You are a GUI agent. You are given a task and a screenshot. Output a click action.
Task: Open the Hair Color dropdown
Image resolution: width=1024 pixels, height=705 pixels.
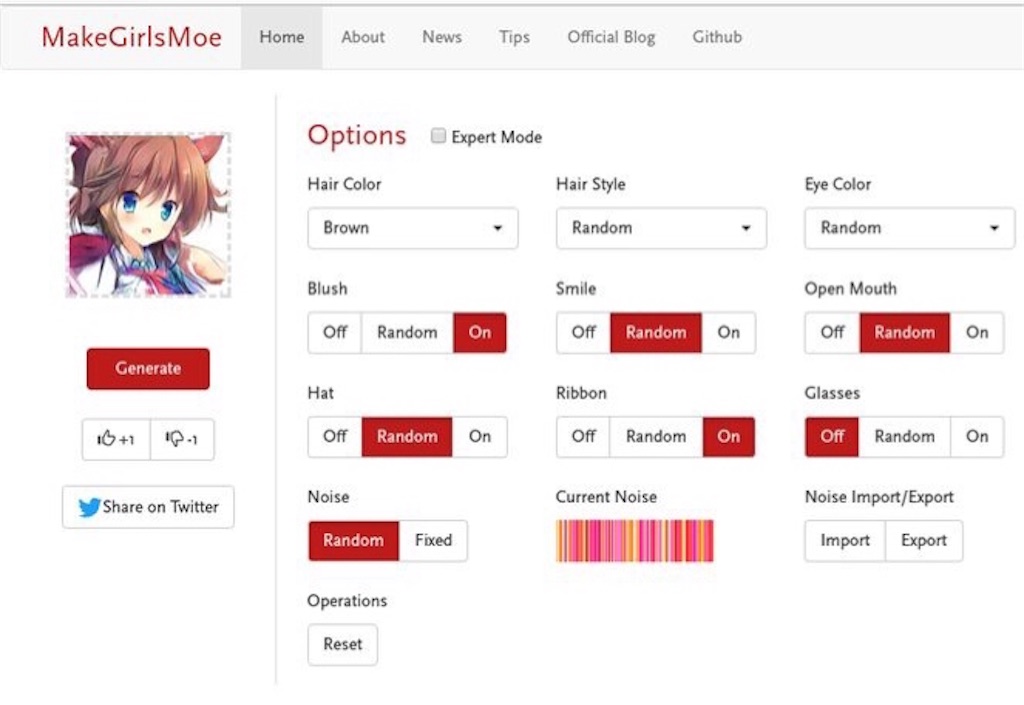[x=413, y=228]
